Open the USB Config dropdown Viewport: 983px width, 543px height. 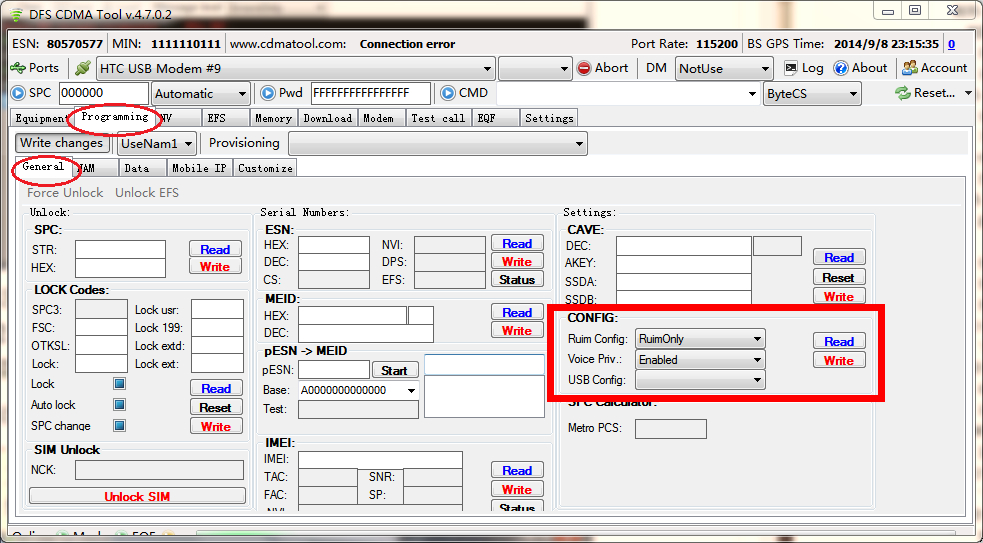pos(700,379)
